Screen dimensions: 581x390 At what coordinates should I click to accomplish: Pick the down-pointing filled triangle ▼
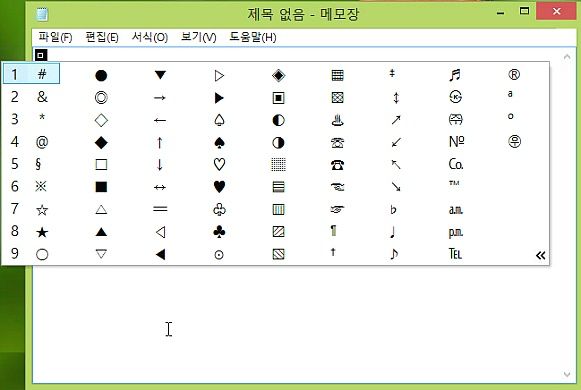pyautogui.click(x=160, y=75)
